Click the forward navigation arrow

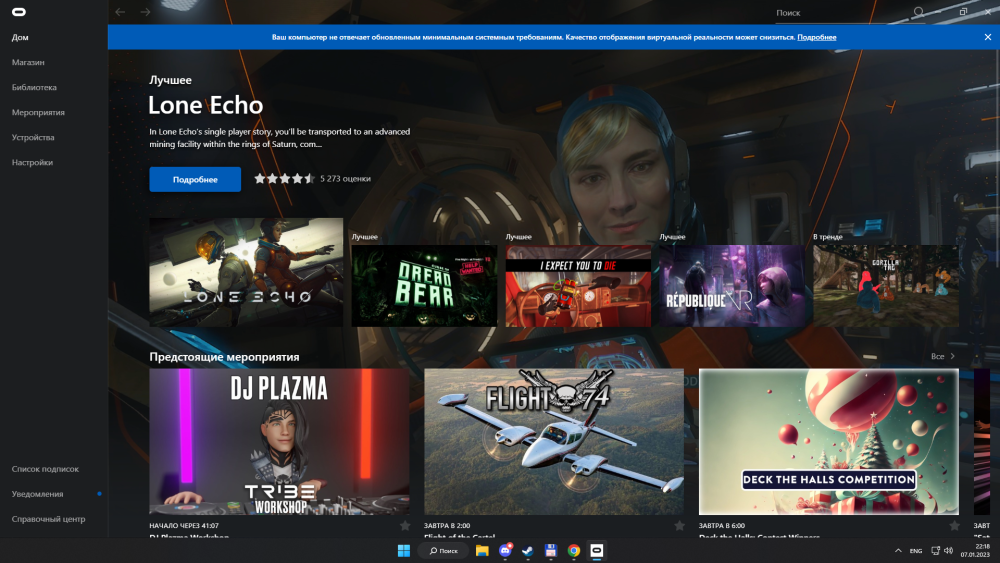[x=145, y=12]
